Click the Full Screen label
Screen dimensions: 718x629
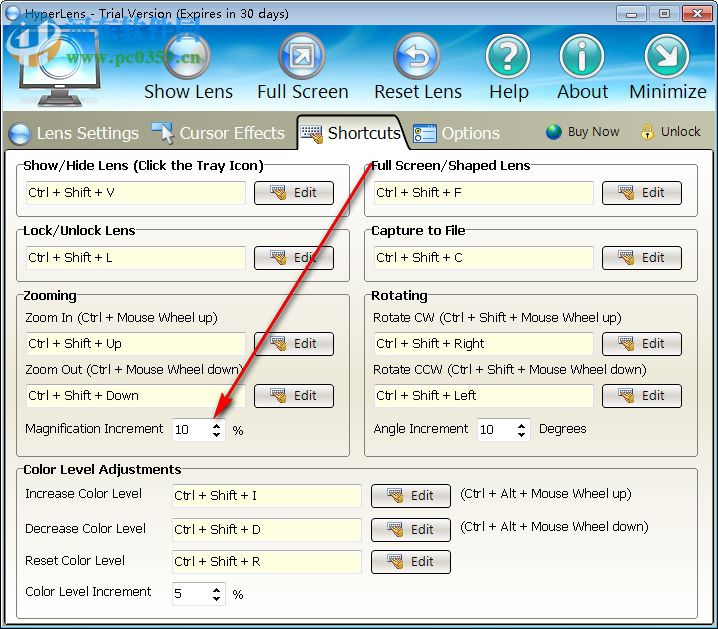coord(303,92)
